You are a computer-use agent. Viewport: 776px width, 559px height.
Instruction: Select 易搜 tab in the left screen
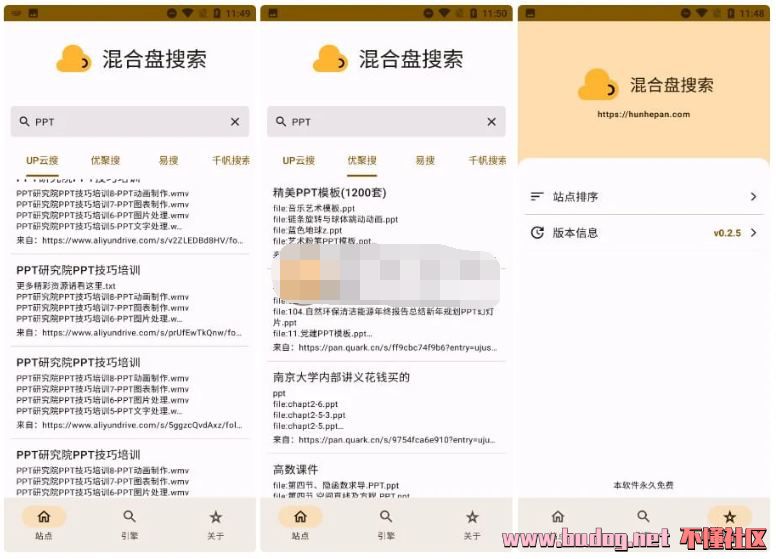click(x=168, y=160)
